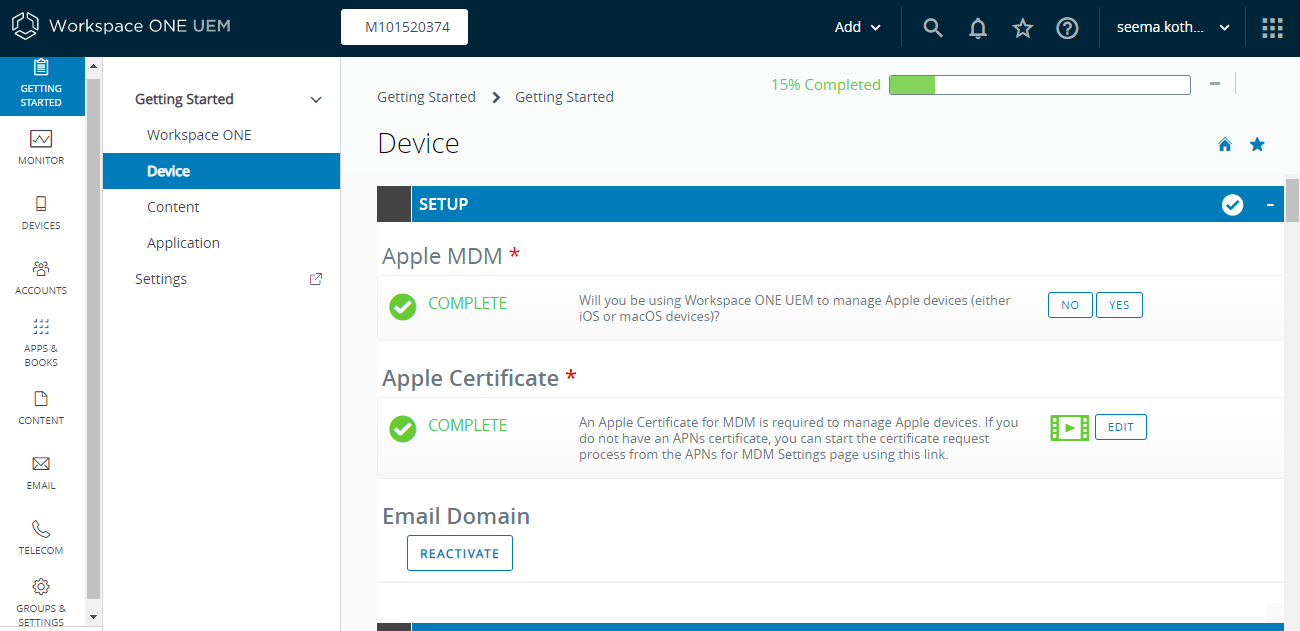Click the M101520374 organization group button
This screenshot has height=631, width=1300.
click(405, 27)
